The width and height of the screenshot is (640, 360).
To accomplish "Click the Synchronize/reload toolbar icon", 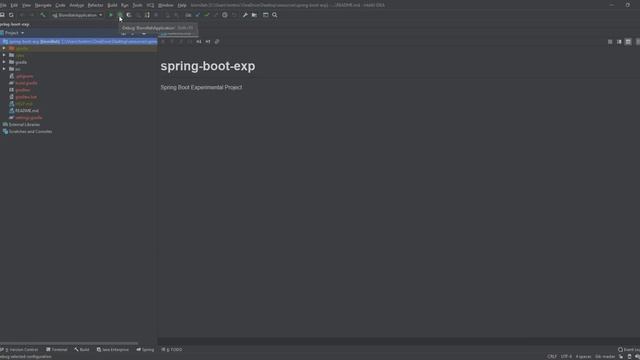I will click(x=11, y=15).
